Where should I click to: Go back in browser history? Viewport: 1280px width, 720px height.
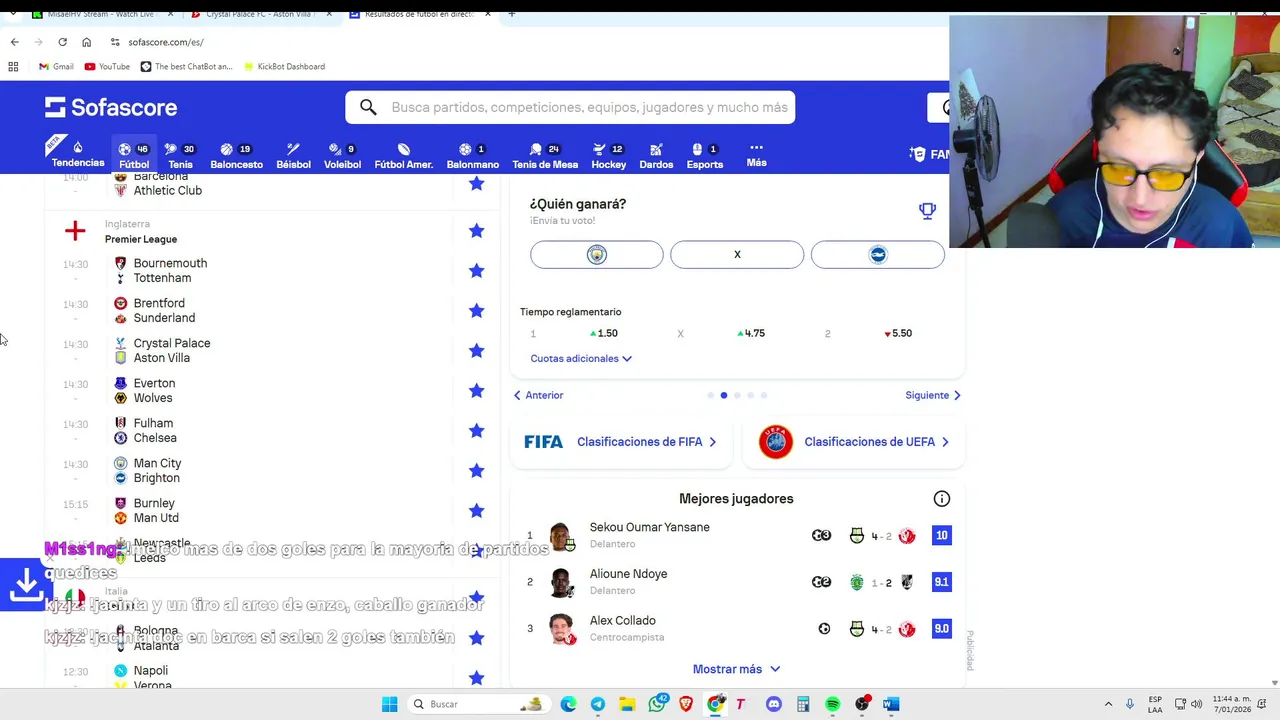pyautogui.click(x=14, y=42)
